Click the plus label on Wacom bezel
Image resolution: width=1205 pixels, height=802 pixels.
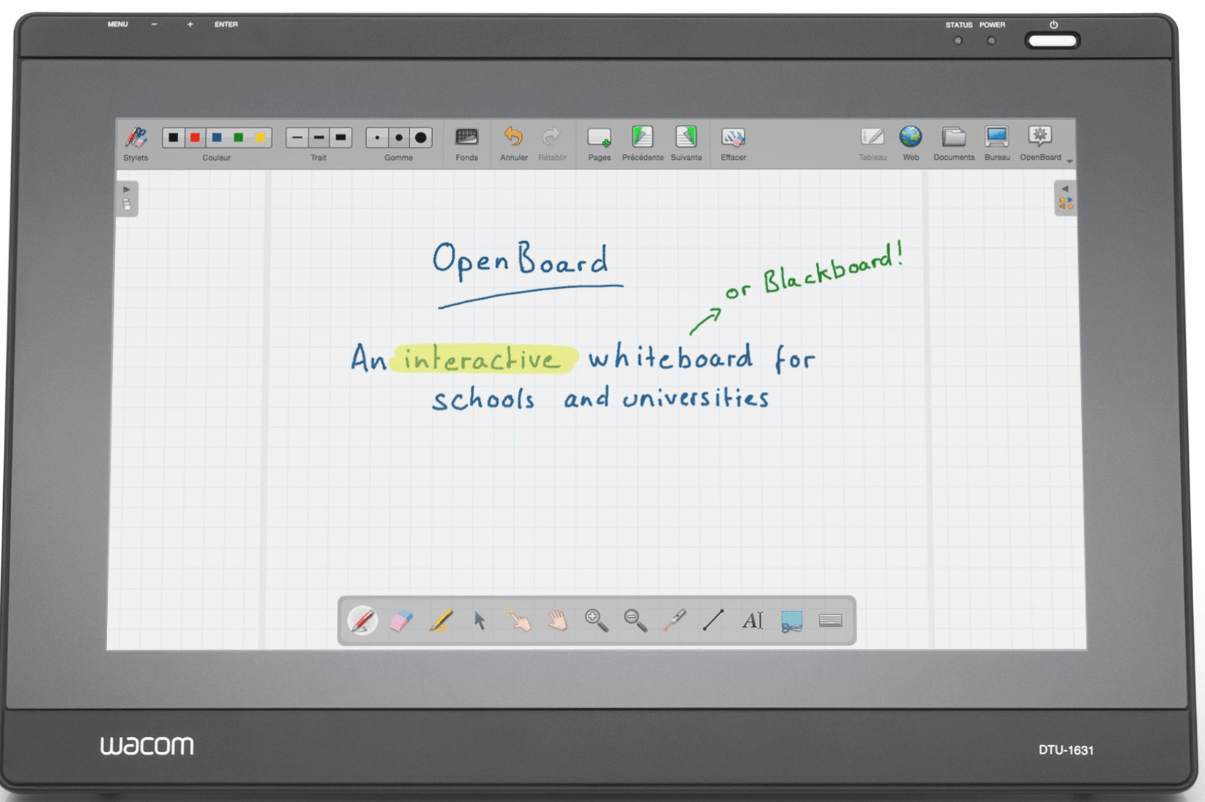coord(190,24)
